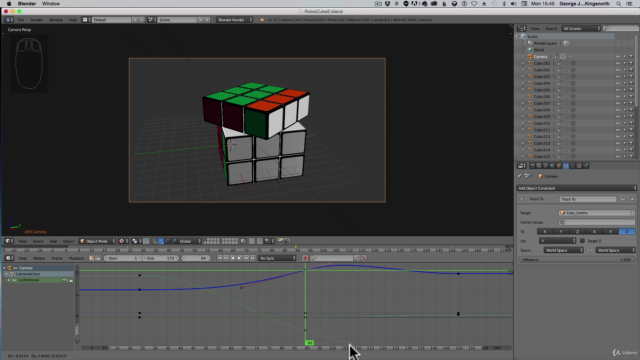Open the timeline Playback menu
The width and height of the screenshot is (640, 360).
tap(76, 258)
